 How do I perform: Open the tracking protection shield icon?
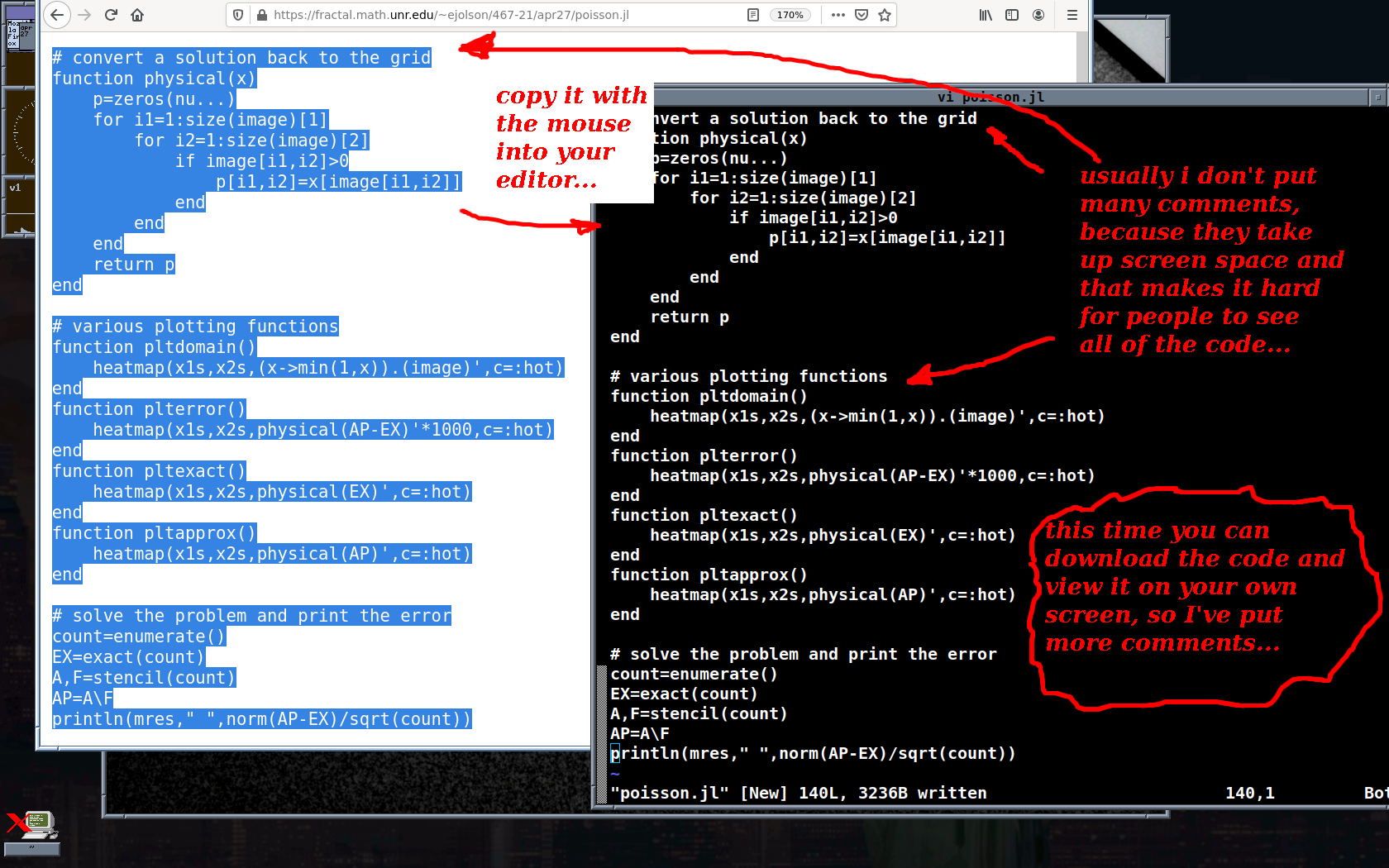coord(238,15)
